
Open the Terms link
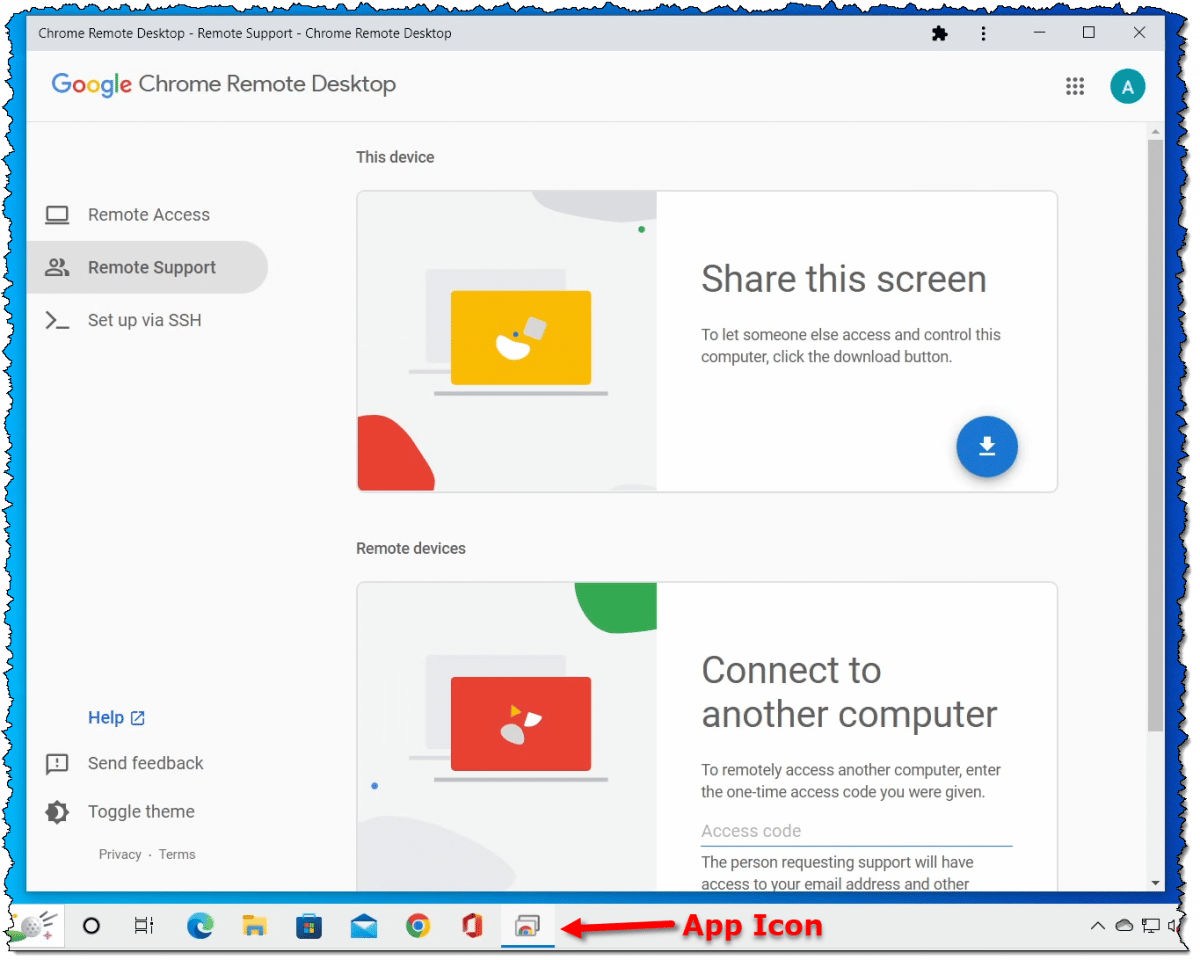177,854
